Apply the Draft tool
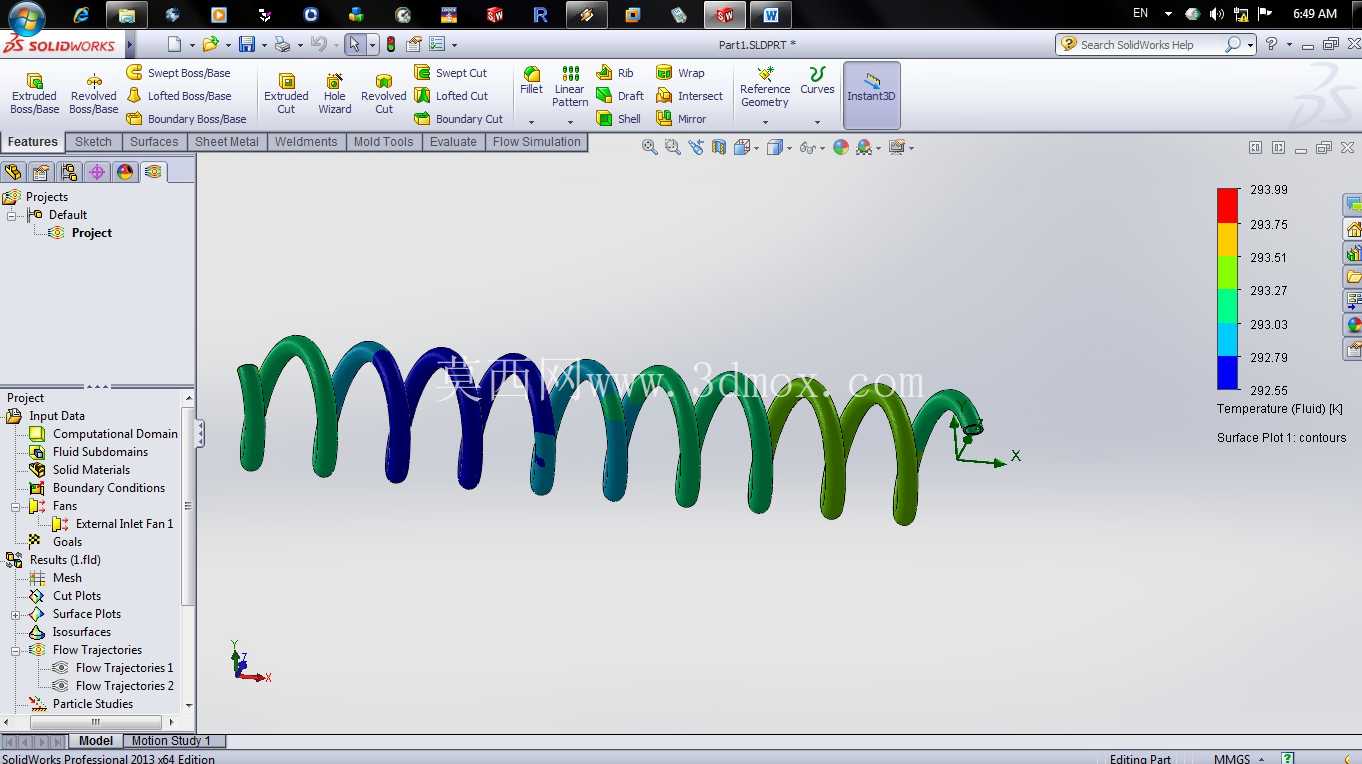The image size is (1362, 764). tap(620, 96)
